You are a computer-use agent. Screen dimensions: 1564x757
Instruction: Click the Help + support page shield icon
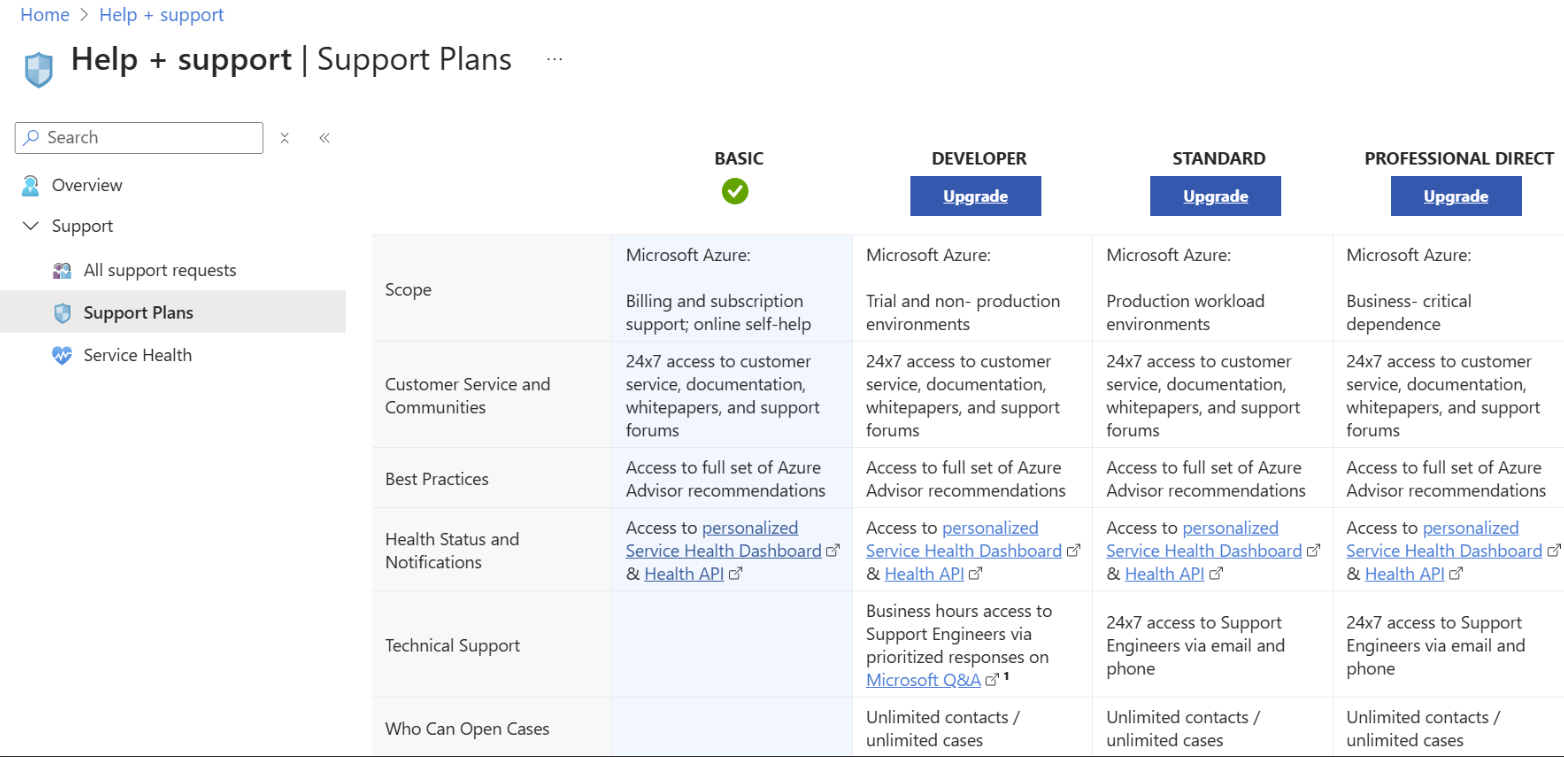point(37,68)
